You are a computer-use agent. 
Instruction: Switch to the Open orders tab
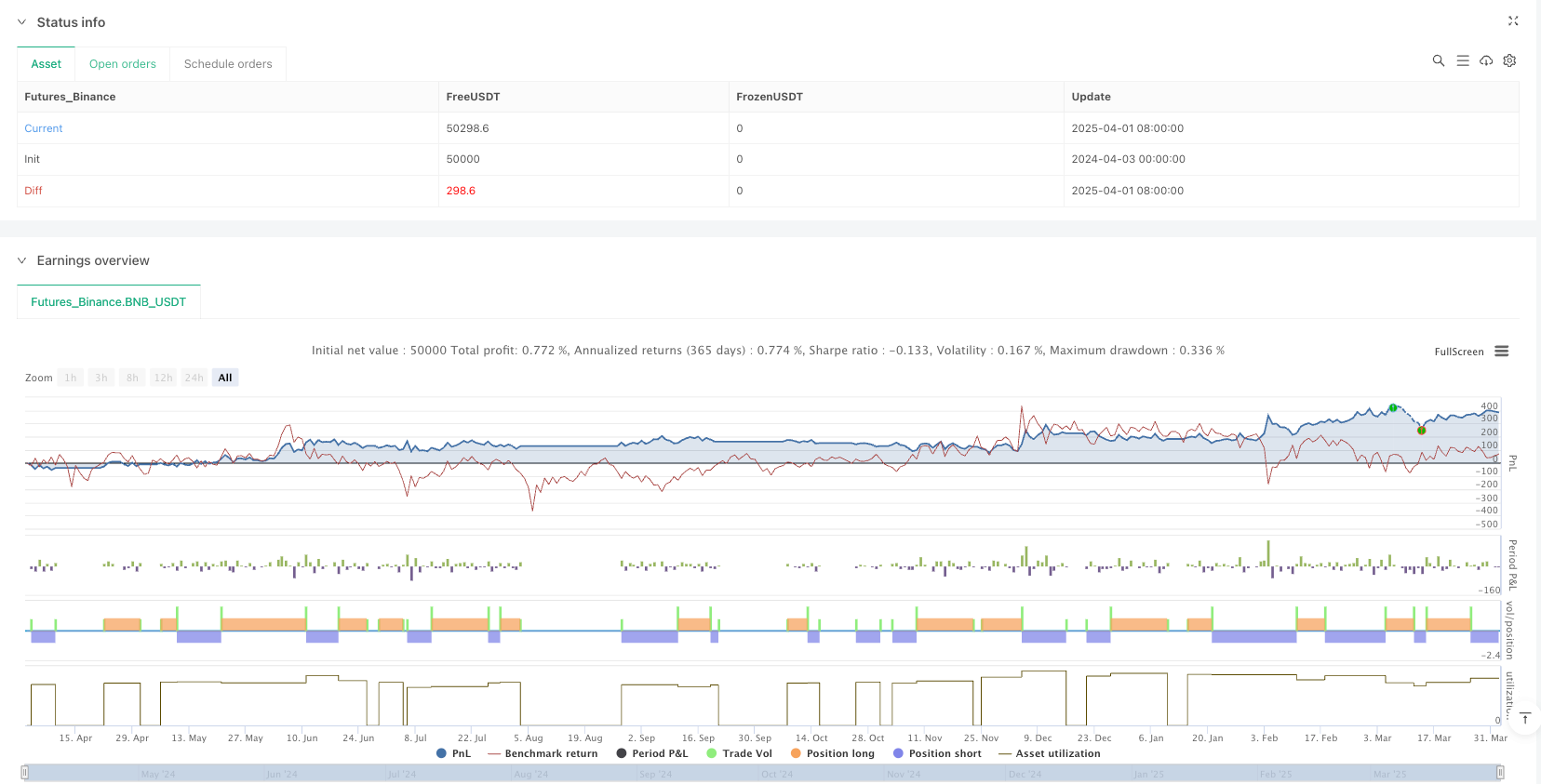(122, 64)
